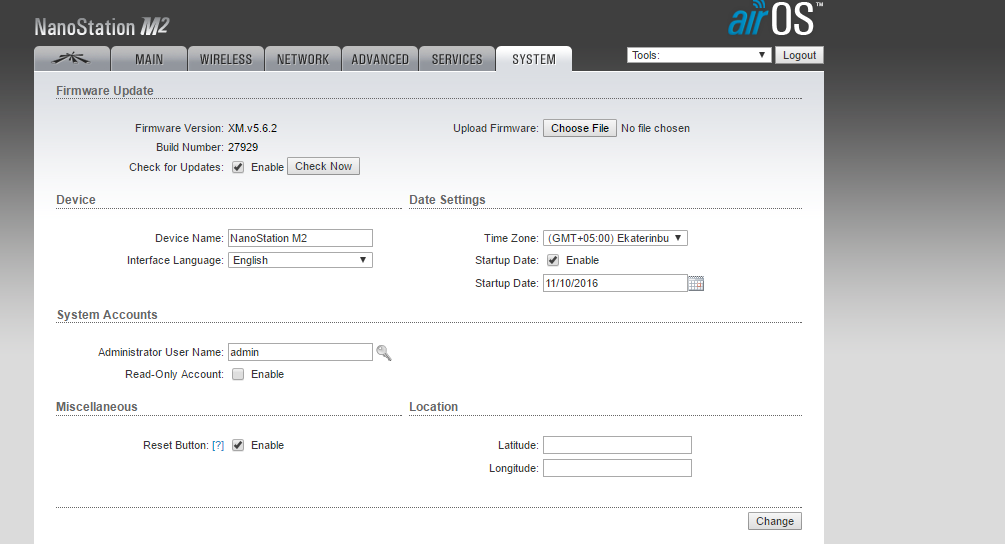This screenshot has height=544, width=1005.
Task: Toggle the Reset Button Enable checkbox
Action: coord(238,445)
